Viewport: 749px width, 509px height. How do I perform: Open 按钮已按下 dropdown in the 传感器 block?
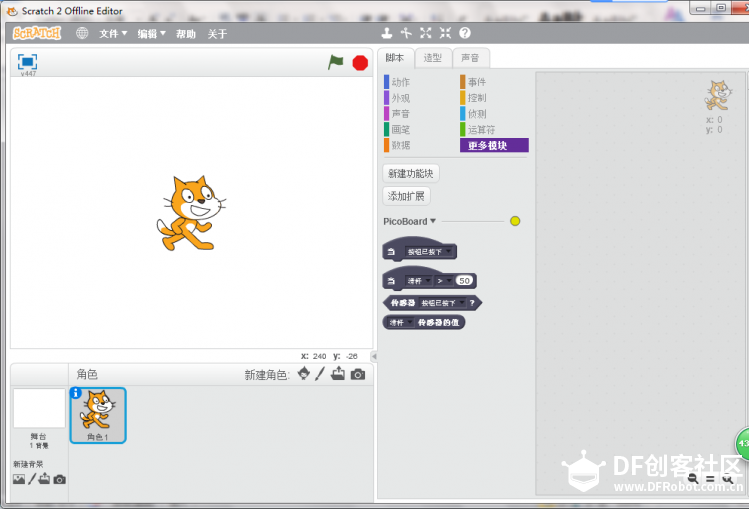[x=442, y=303]
